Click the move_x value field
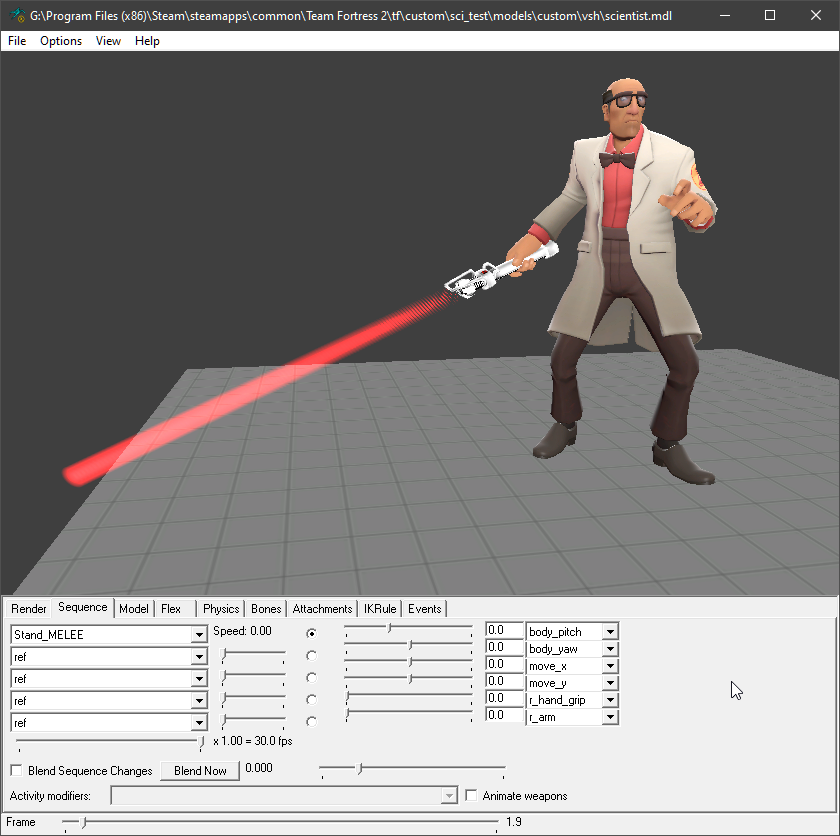840x836 pixels. pos(504,665)
